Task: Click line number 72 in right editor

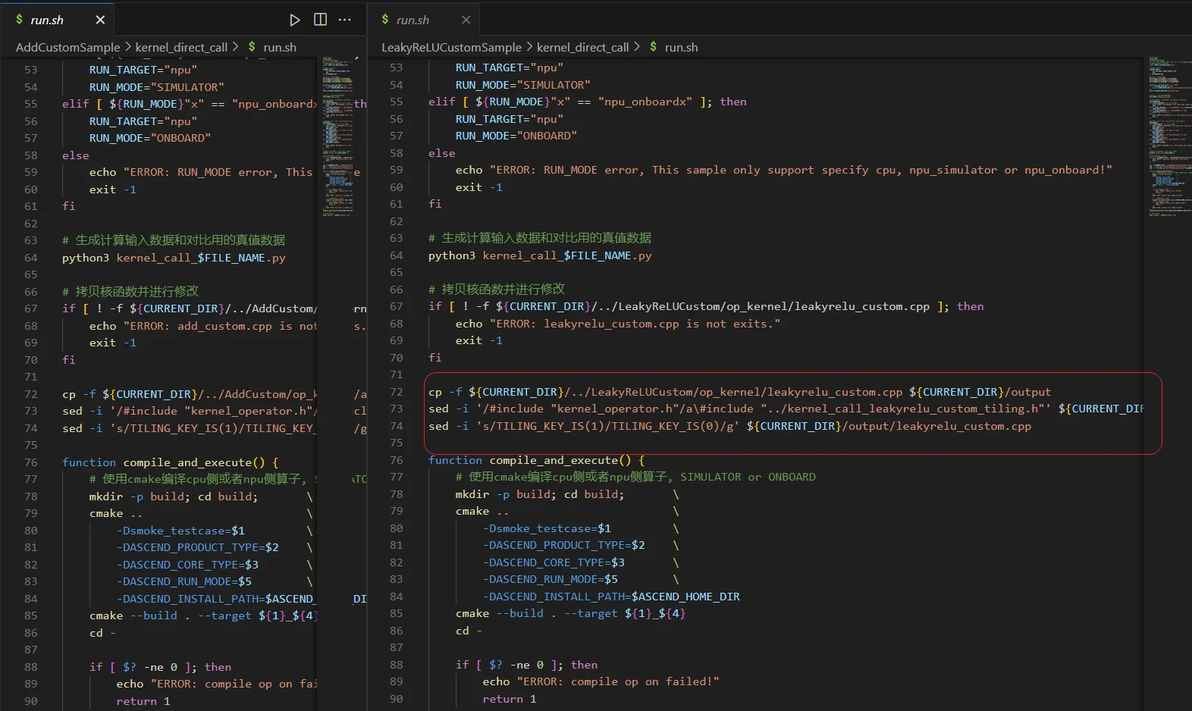Action: click(396, 392)
